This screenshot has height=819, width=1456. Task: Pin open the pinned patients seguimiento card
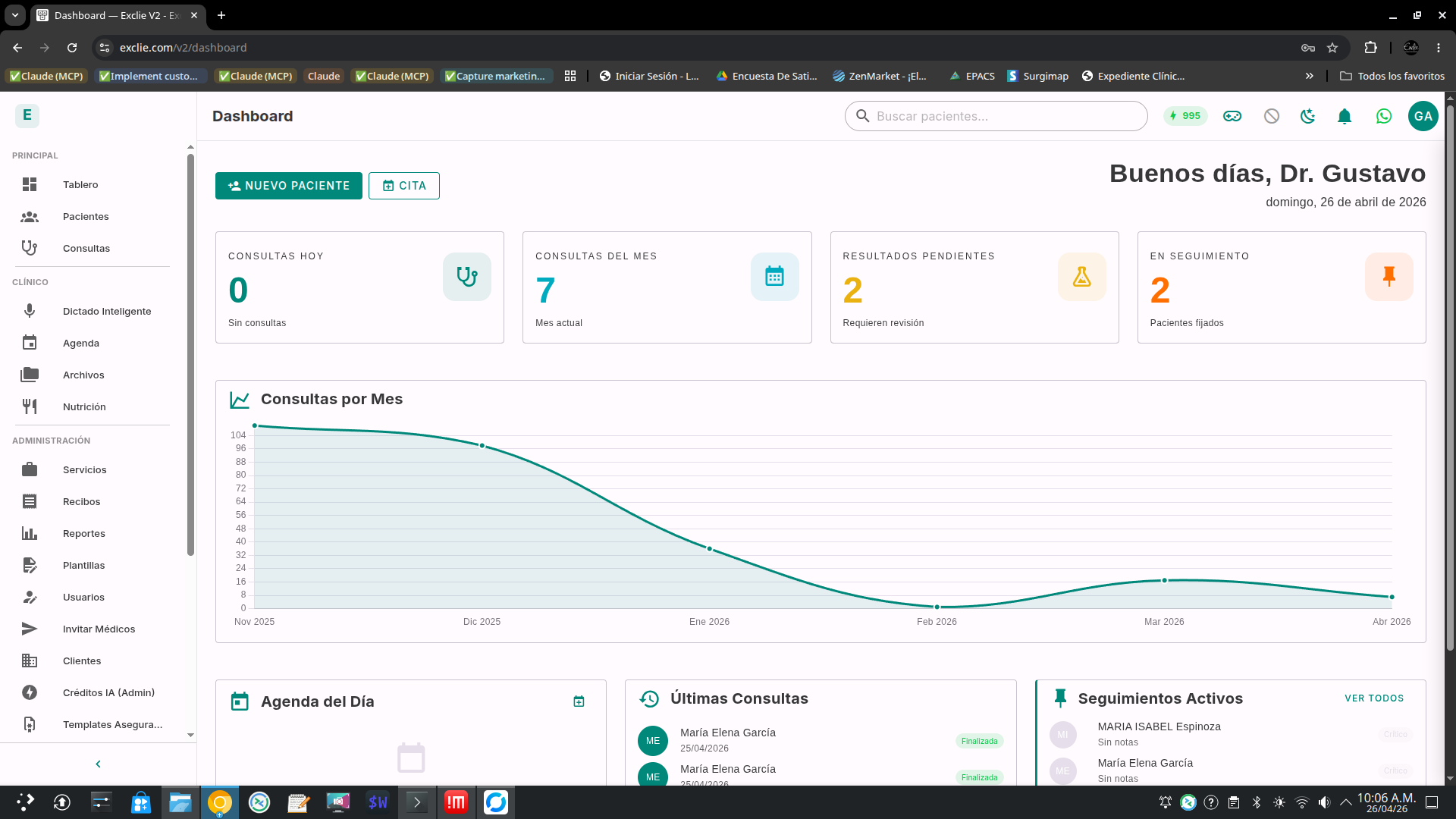1389,276
